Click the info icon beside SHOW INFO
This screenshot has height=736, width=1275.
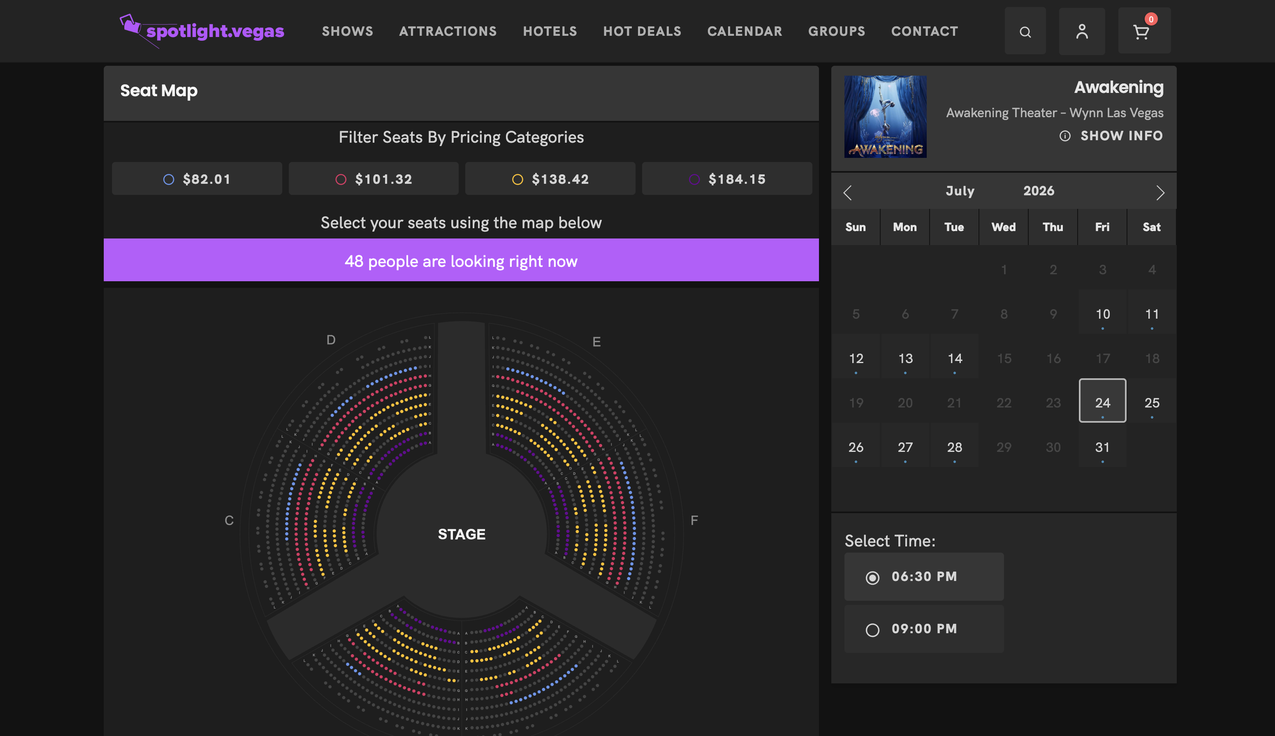1065,136
